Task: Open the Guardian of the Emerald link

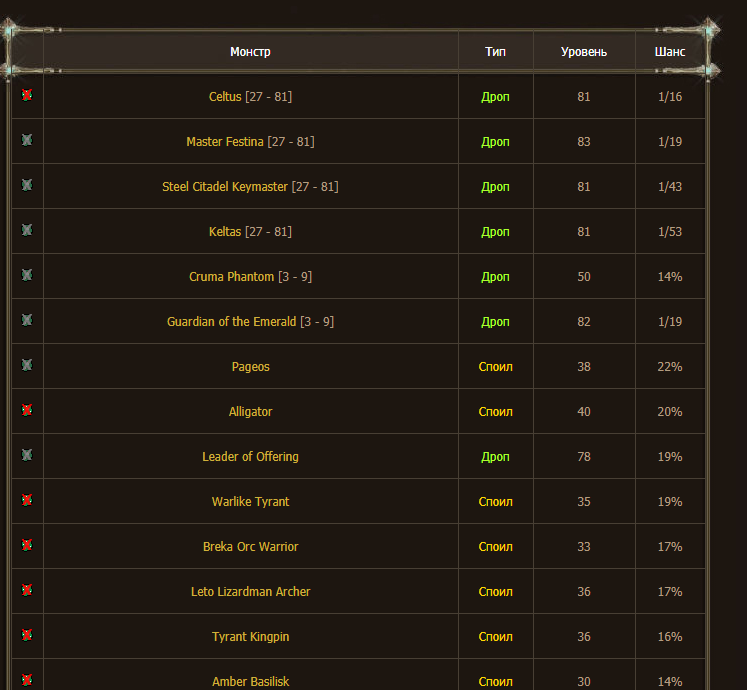Action: pyautogui.click(x=231, y=322)
